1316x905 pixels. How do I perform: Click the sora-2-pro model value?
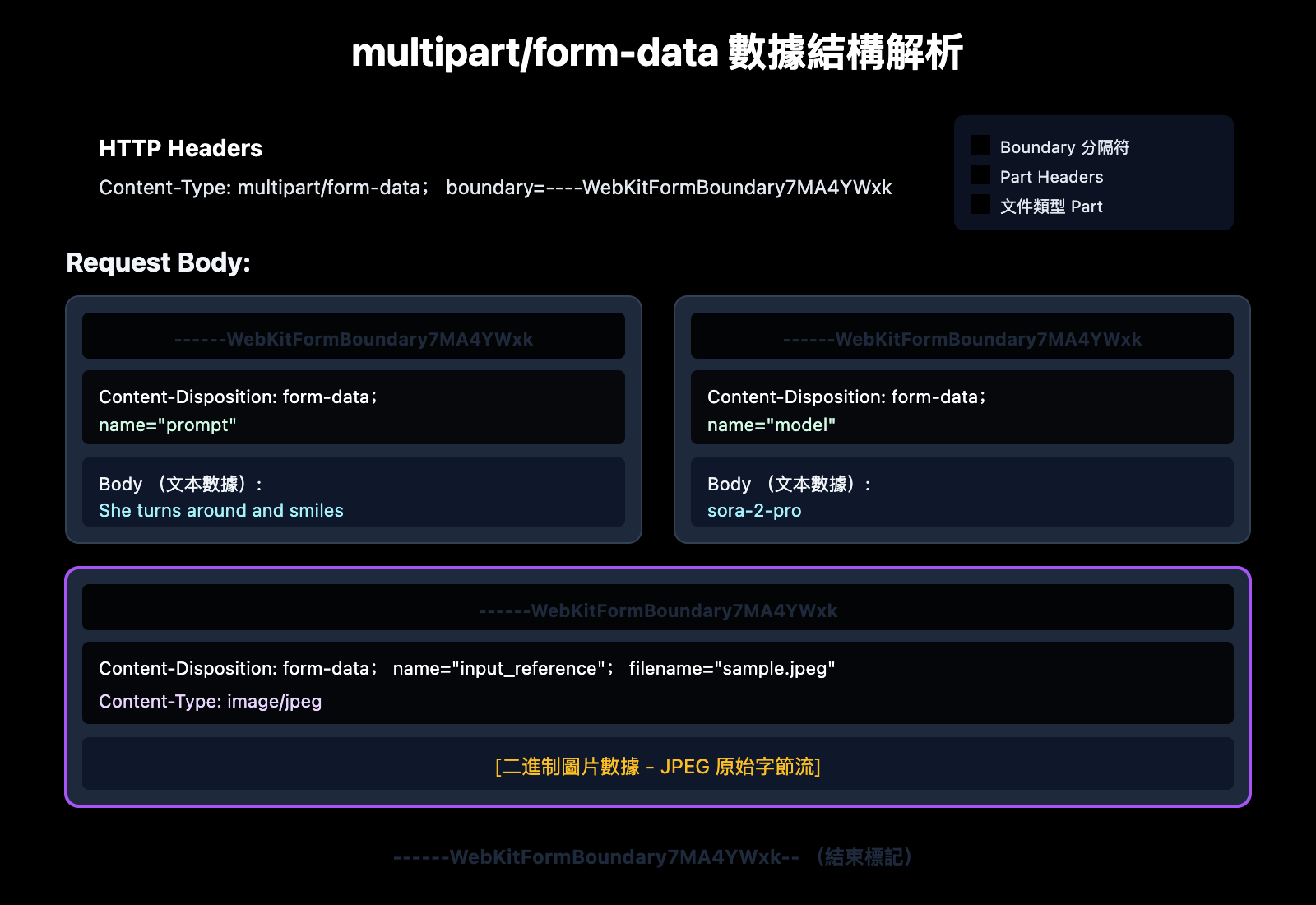(753, 510)
